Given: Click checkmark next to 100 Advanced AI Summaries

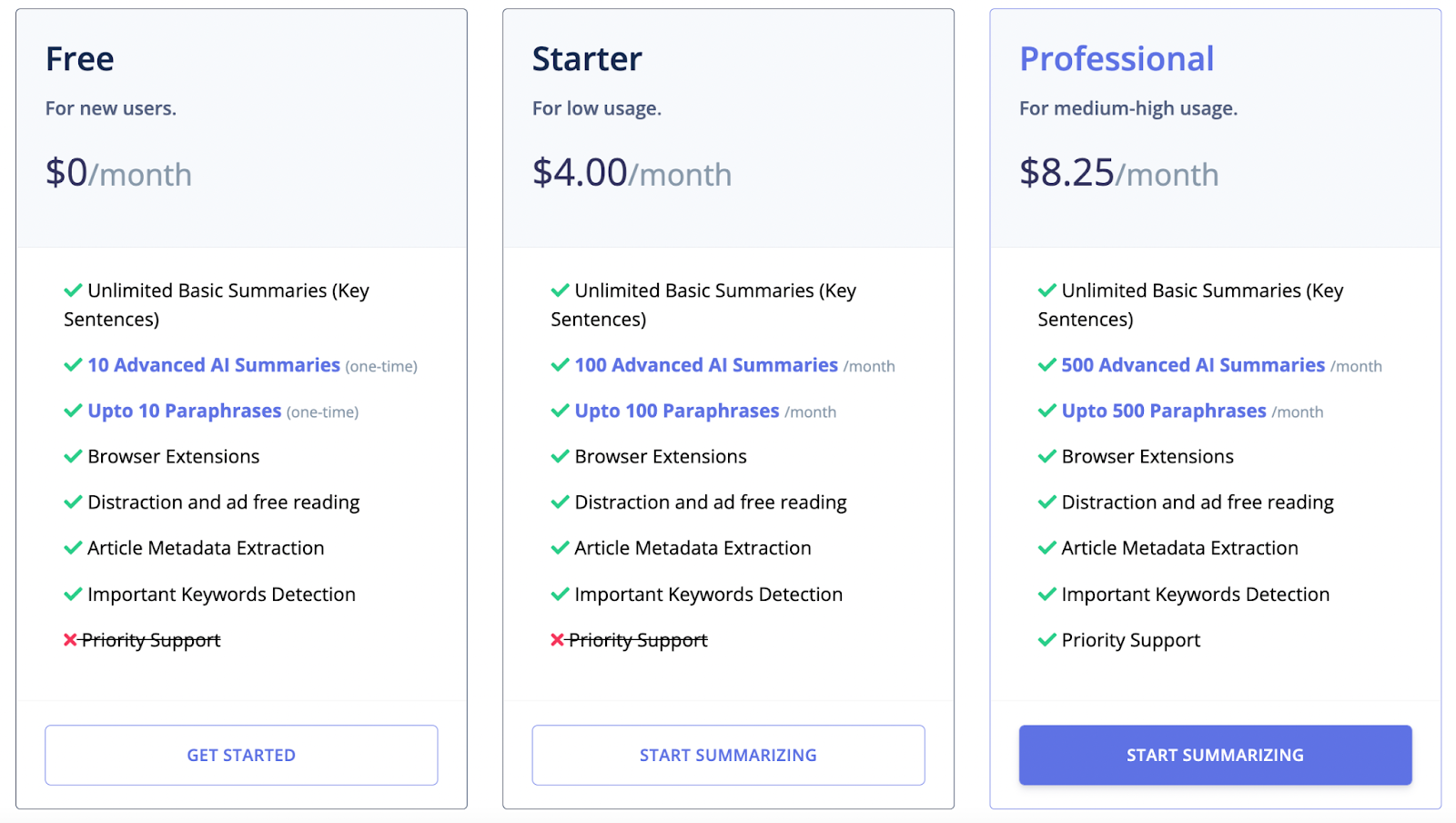Looking at the screenshot, I should tap(560, 365).
